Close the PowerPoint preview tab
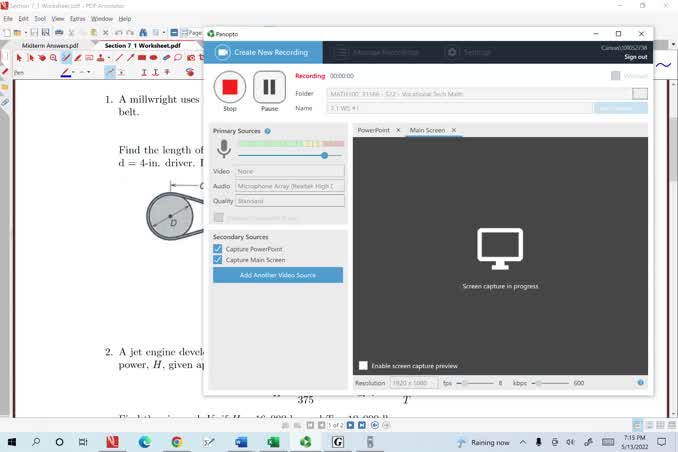678x452 pixels. [x=398, y=130]
